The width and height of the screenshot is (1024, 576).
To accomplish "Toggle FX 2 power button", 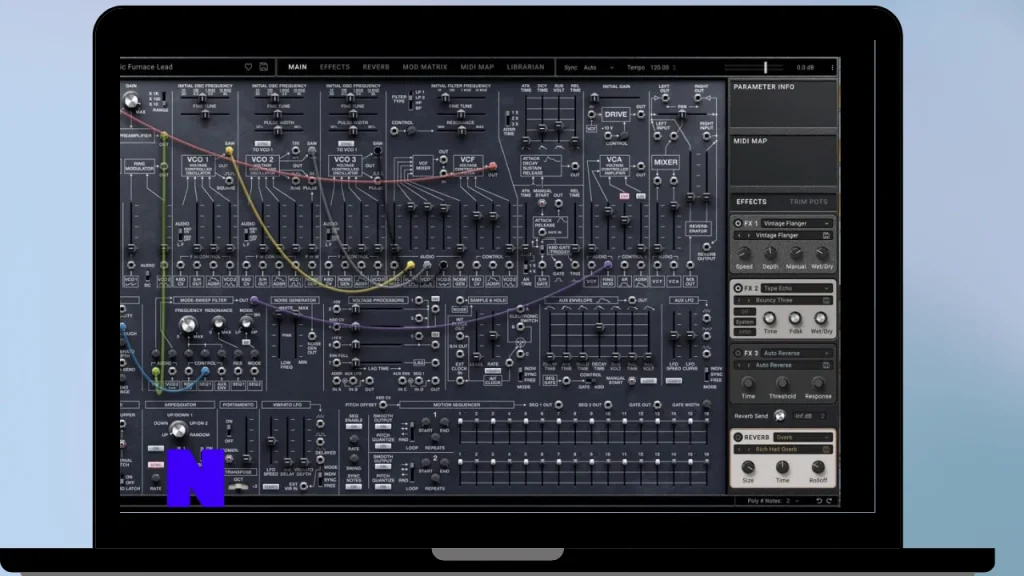I will 738,288.
